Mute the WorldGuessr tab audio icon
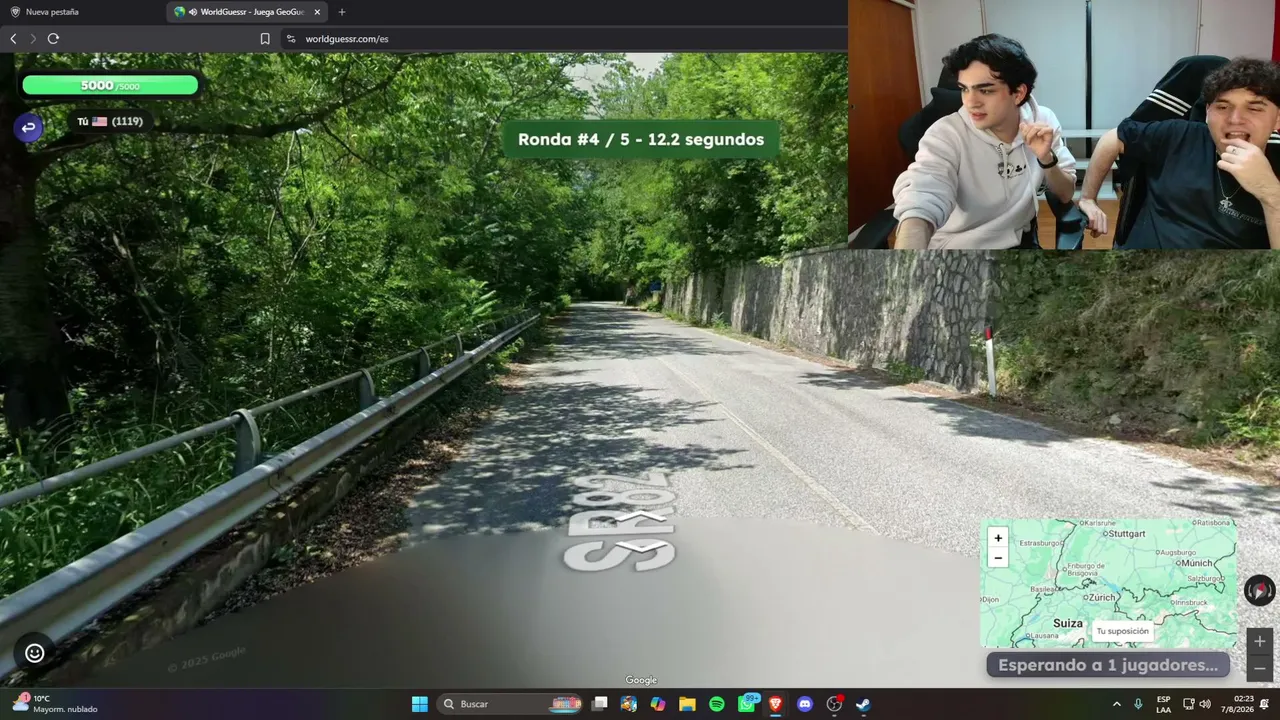 click(192, 12)
